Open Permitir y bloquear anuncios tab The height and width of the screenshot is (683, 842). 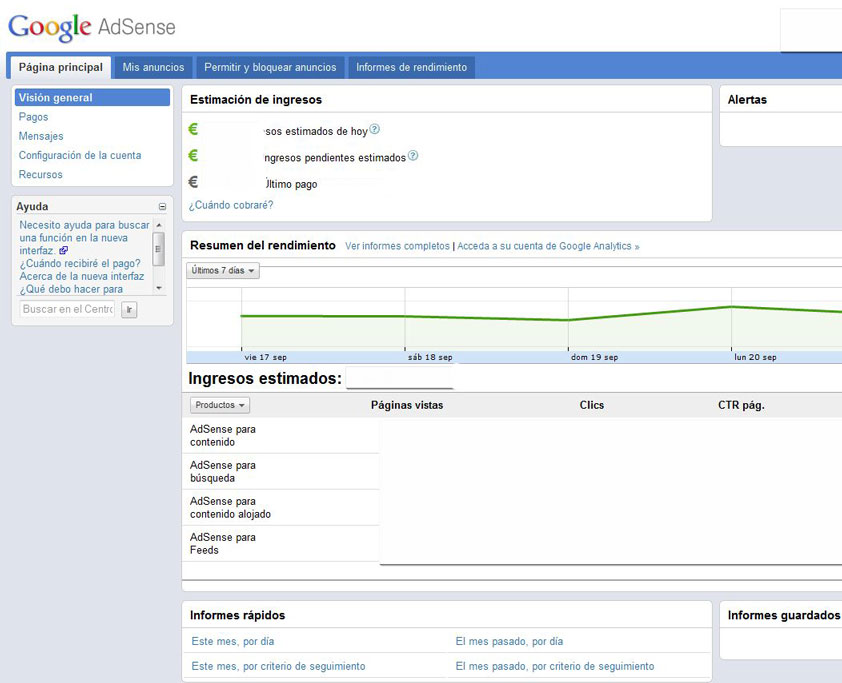pyautogui.click(x=270, y=68)
